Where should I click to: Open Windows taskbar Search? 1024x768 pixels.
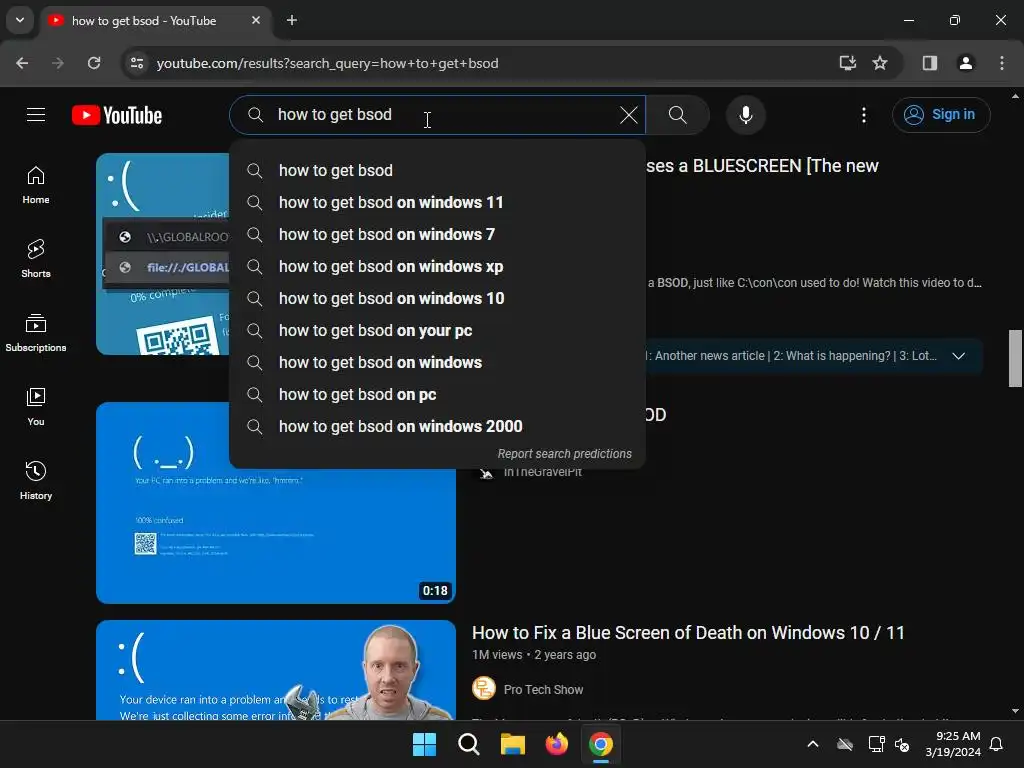469,744
